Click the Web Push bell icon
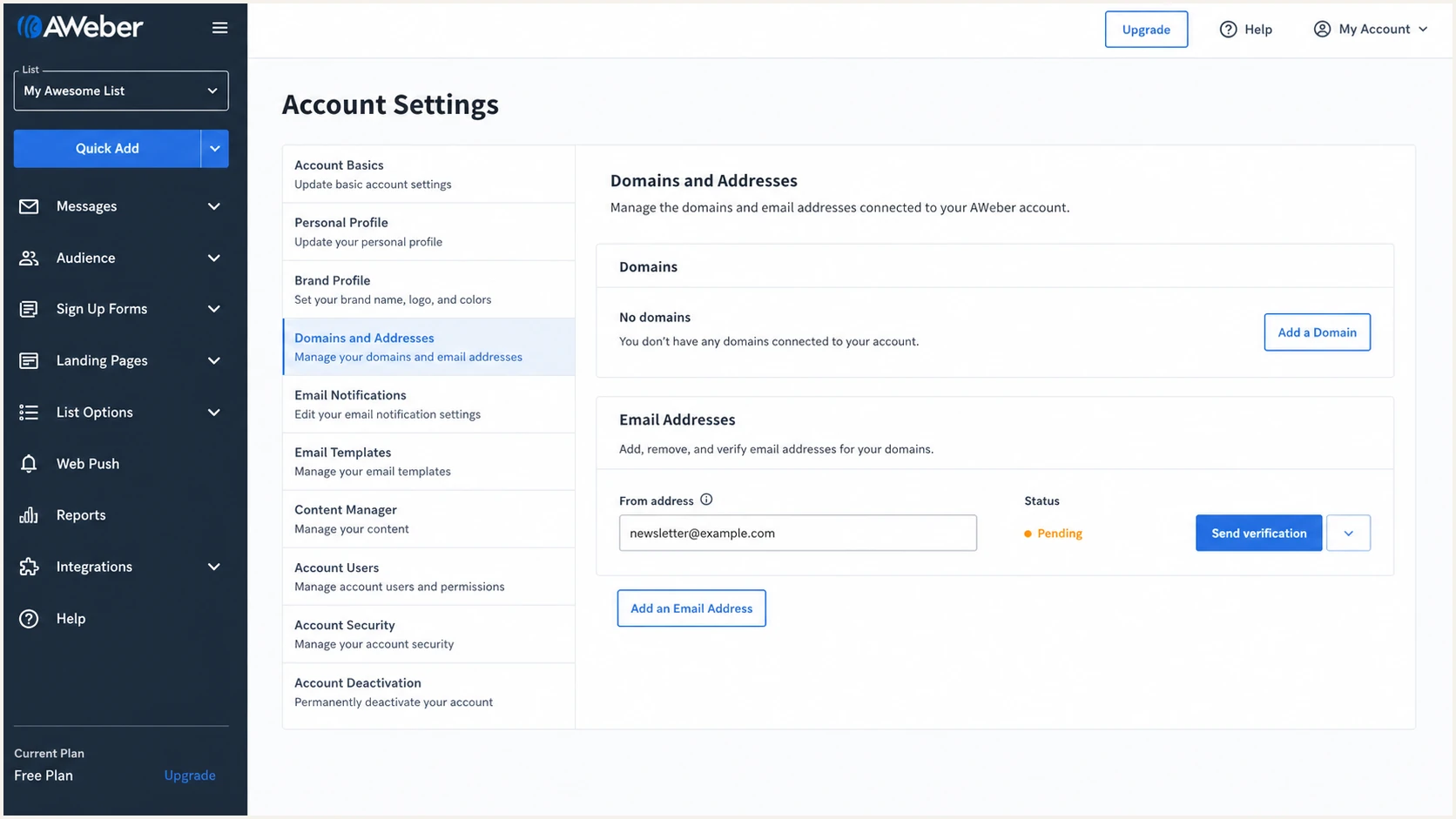Screen dimensions: 1456x819 (x=29, y=463)
